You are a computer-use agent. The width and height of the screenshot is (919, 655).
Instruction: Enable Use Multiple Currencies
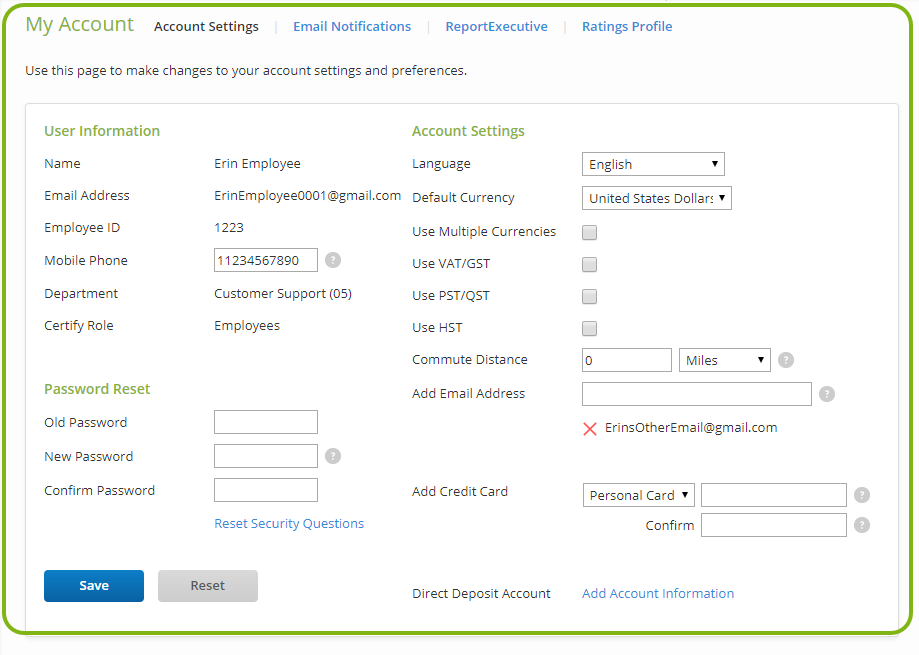click(589, 232)
